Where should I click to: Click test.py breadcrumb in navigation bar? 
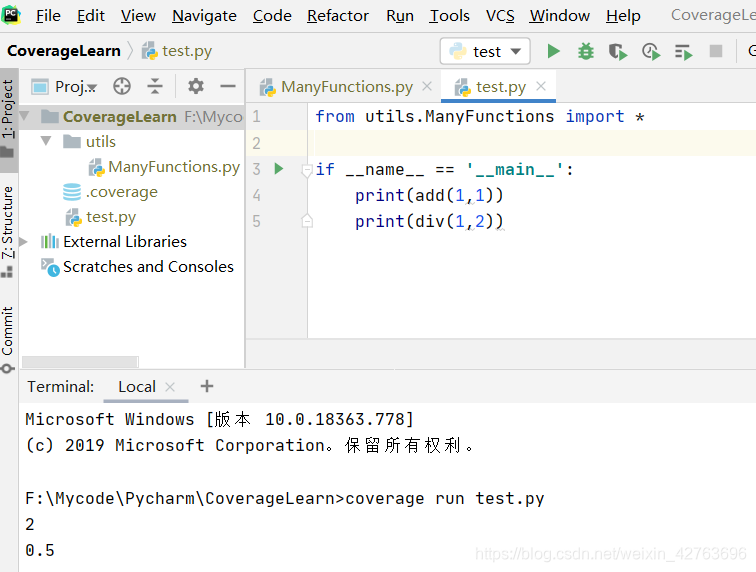(x=177, y=51)
